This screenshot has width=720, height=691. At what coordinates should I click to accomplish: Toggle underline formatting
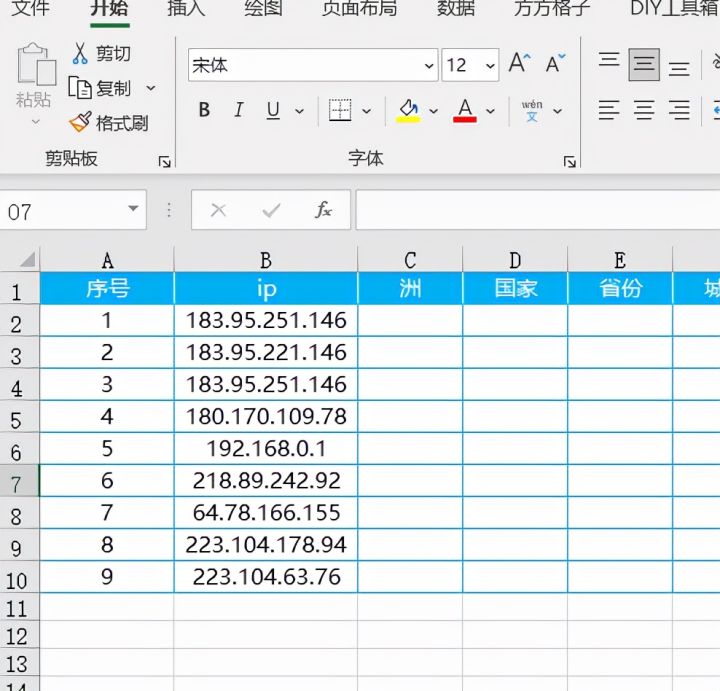[273, 110]
